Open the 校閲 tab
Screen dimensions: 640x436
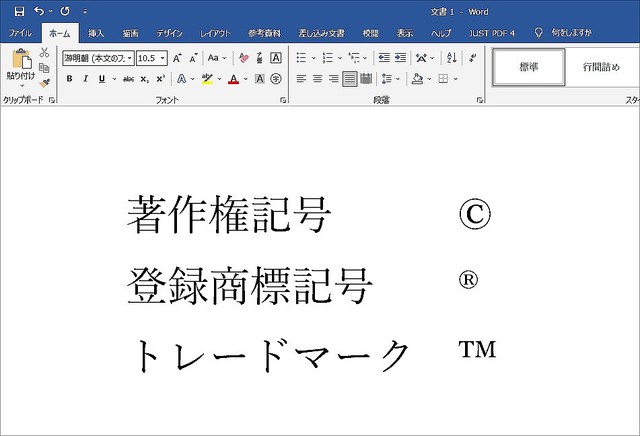coord(371,33)
